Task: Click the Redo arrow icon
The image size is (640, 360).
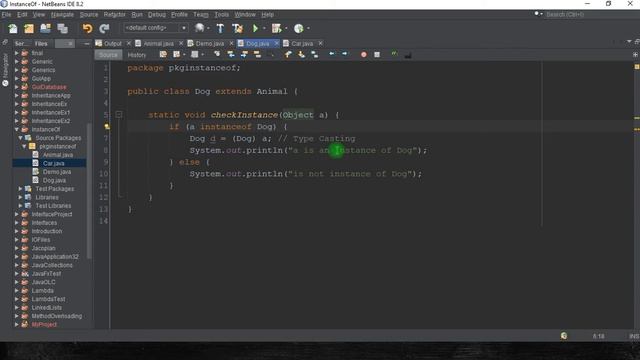Action: point(104,28)
